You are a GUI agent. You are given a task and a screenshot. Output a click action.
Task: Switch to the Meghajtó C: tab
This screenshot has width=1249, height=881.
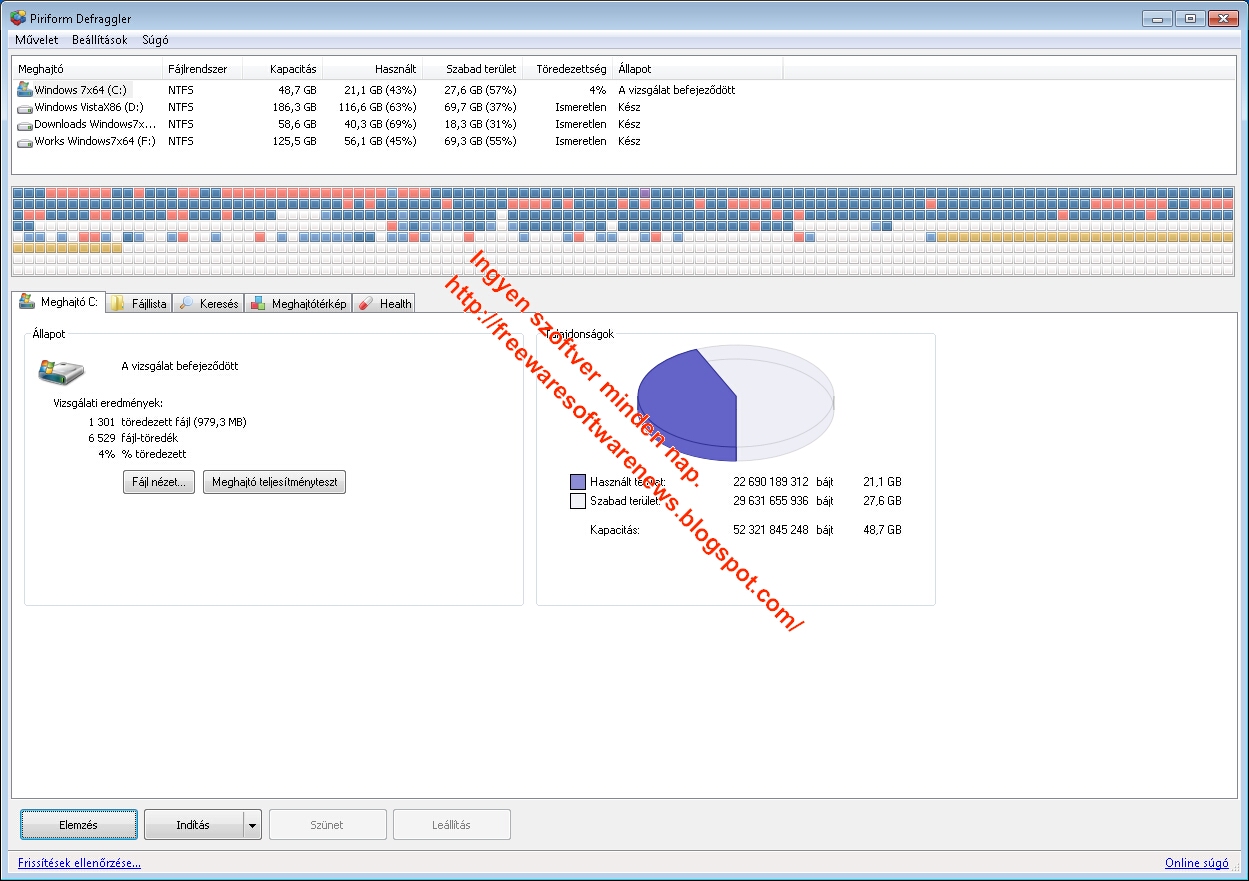(59, 301)
